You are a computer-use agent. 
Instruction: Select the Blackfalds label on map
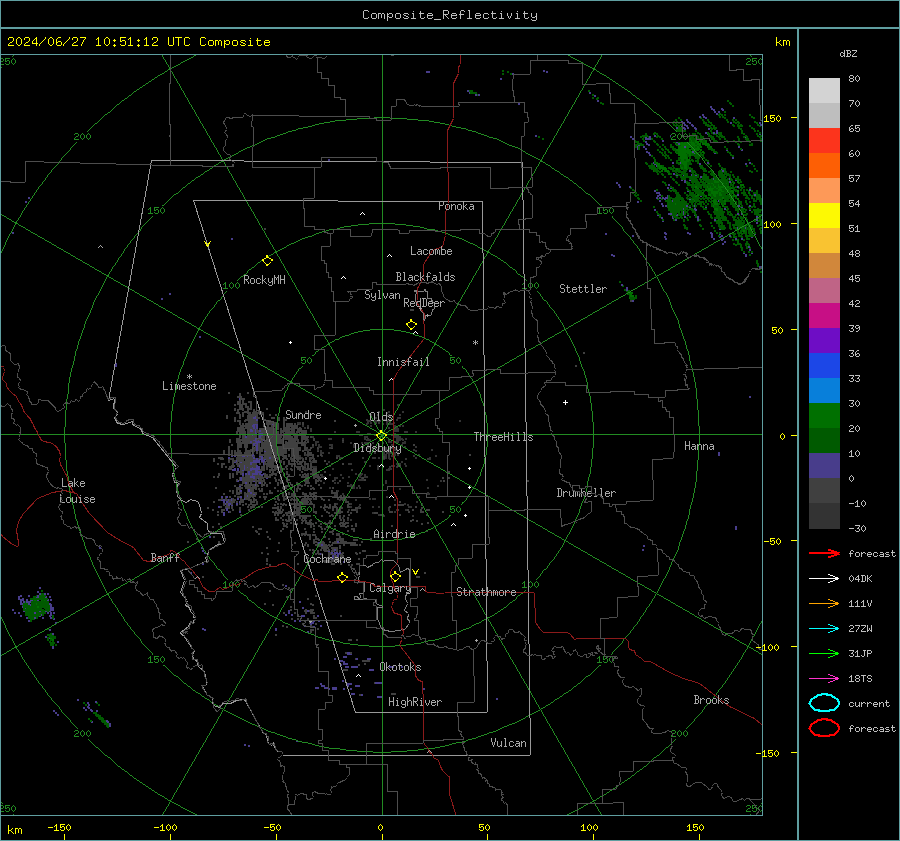(425, 277)
